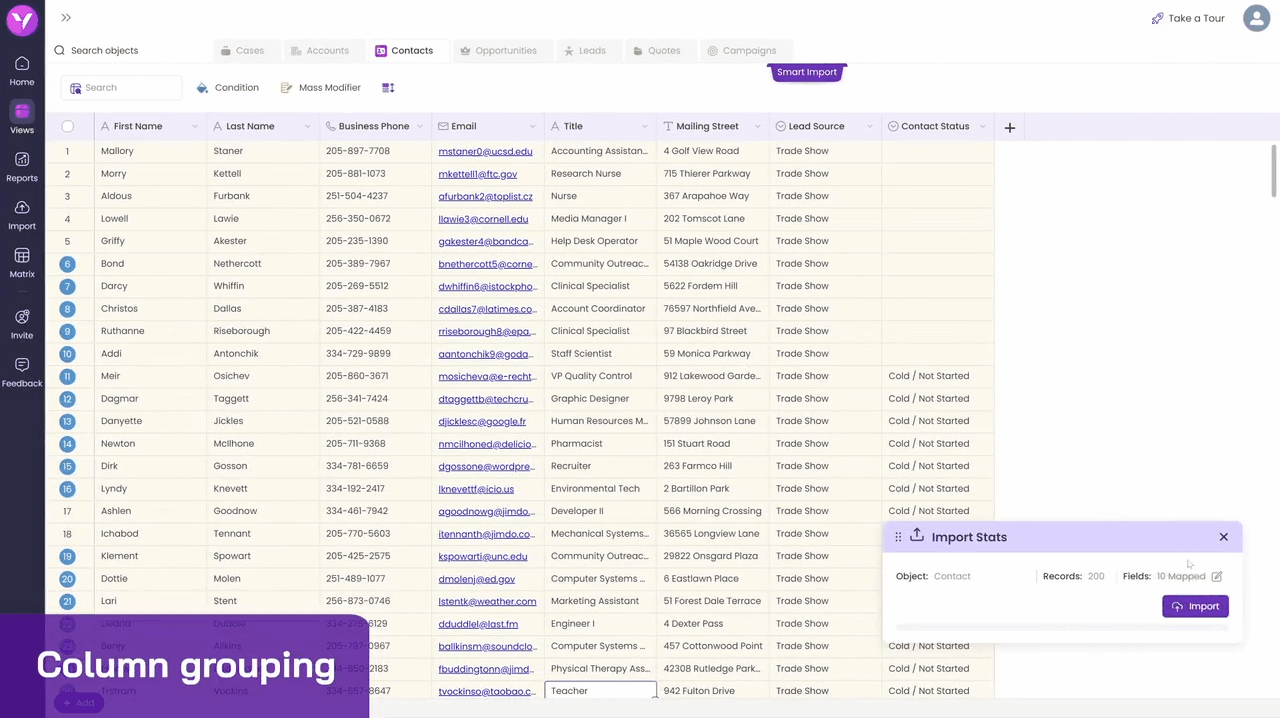
Task: Add a new column with plus icon
Action: (x=1010, y=127)
